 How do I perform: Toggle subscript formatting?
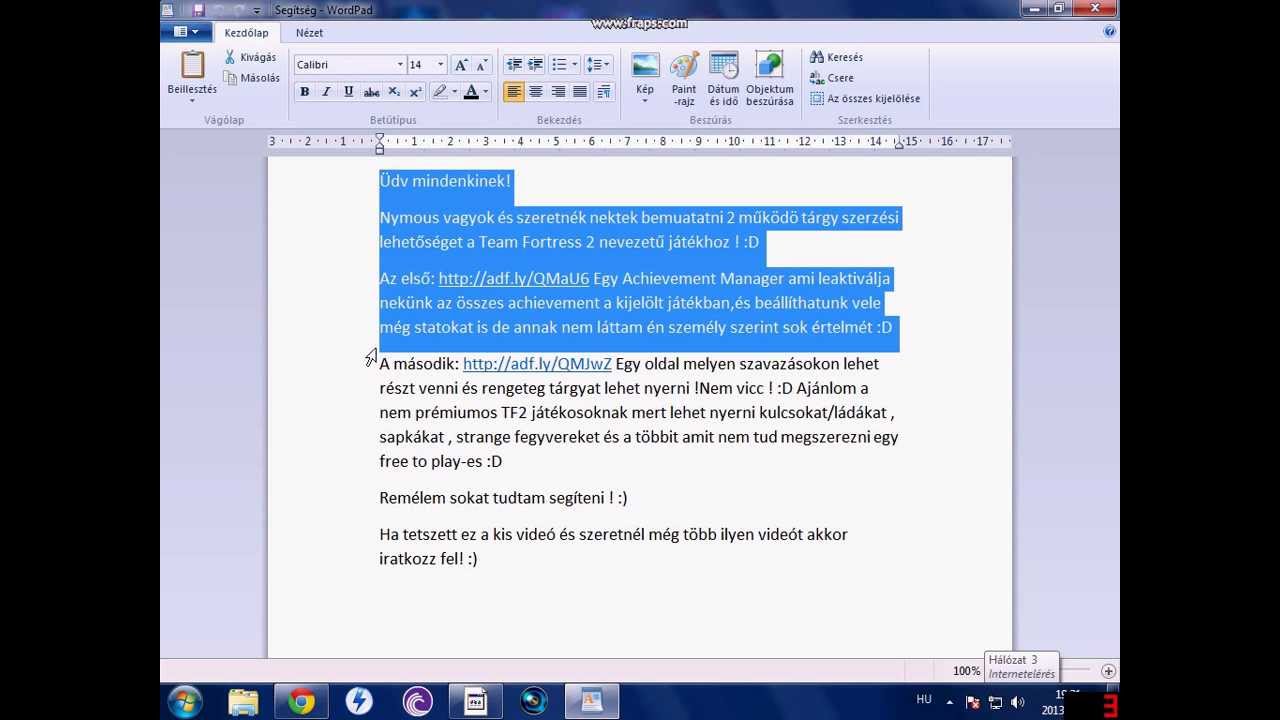[x=393, y=92]
